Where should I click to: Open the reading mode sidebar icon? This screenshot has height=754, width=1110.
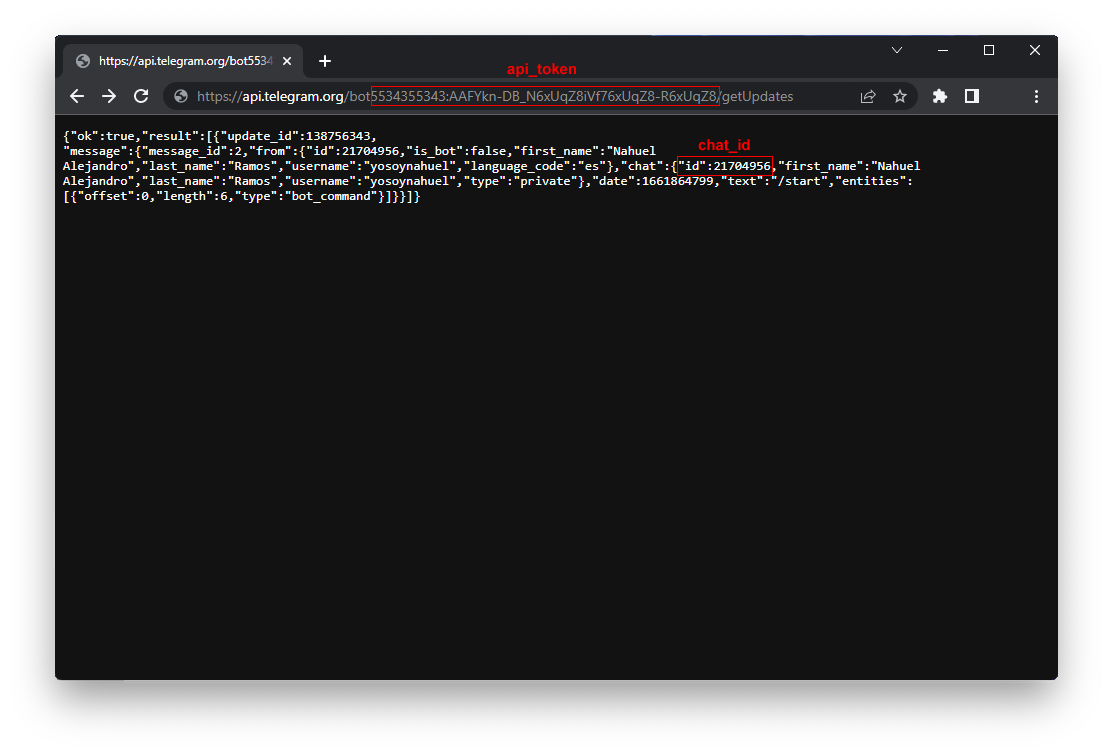(971, 96)
